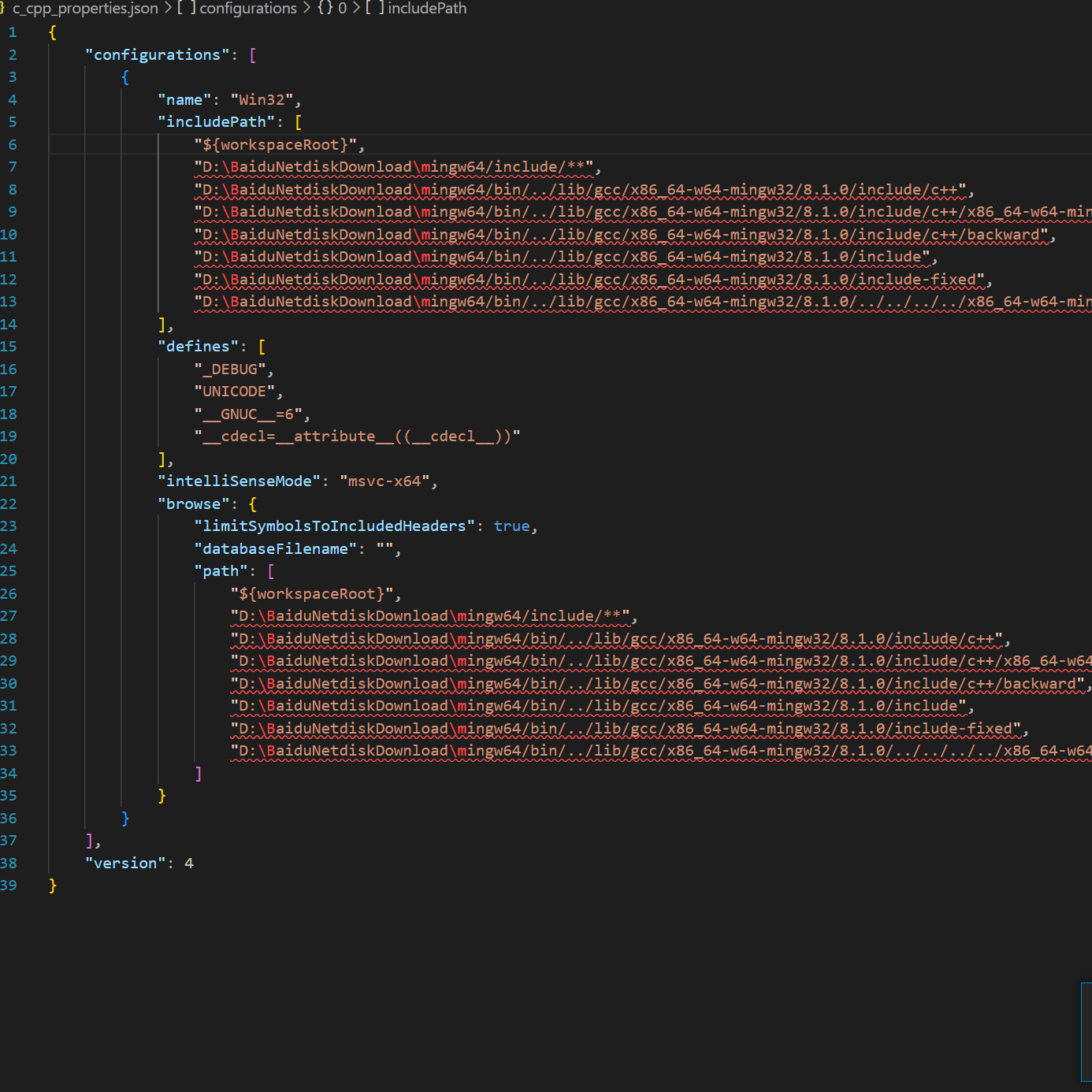Place cursor in empty databaseFilename value
This screenshot has width=1092, height=1092.
(x=385, y=549)
